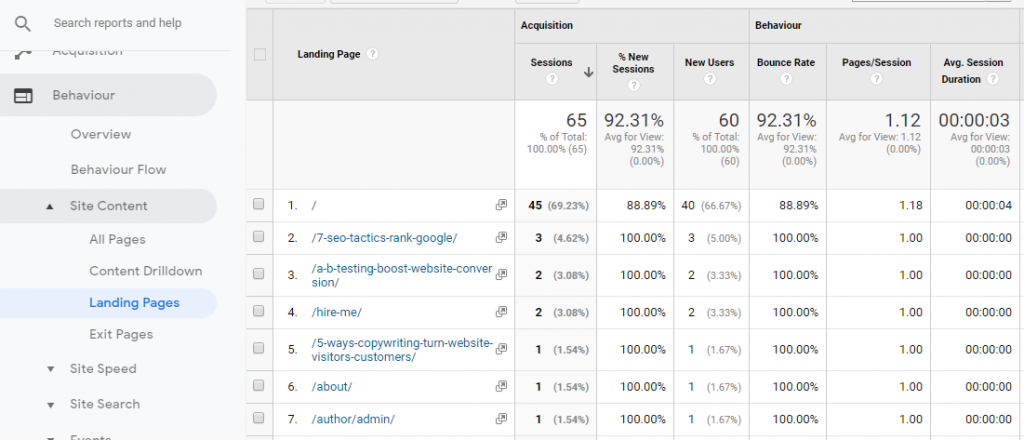Open /hire-me/ page external link icon
This screenshot has height=440, width=1024.
click(x=501, y=312)
